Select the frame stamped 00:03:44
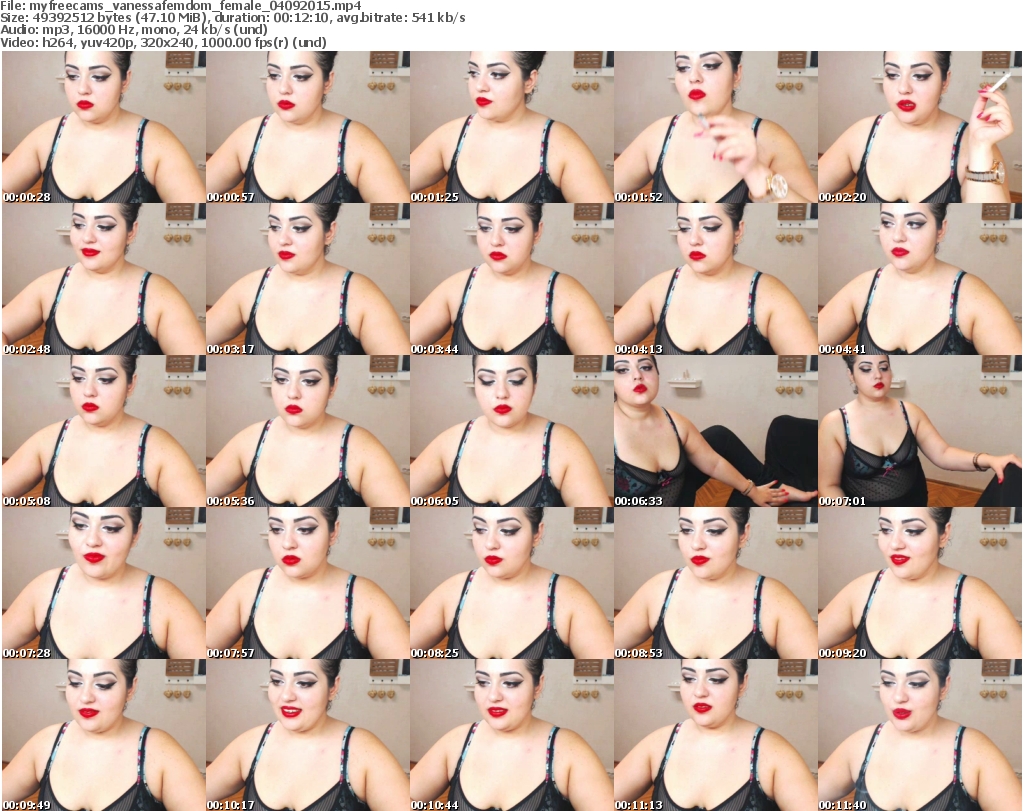 coord(511,279)
